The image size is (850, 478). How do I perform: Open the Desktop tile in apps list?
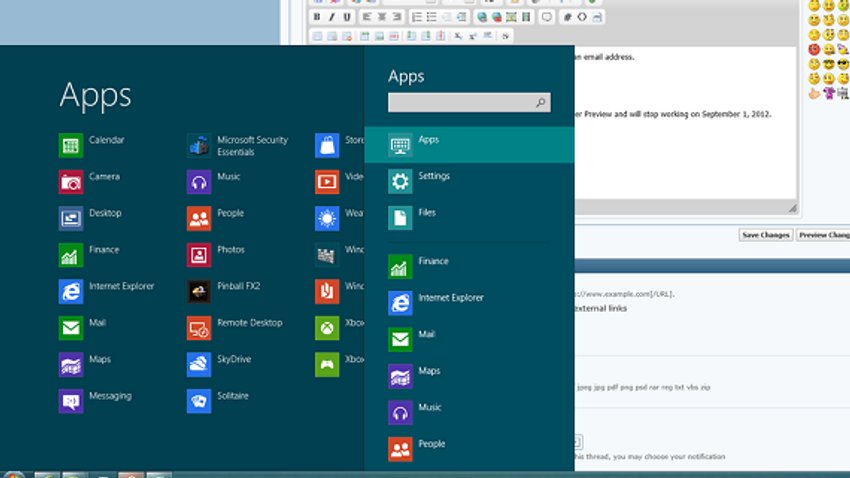[x=91, y=218]
